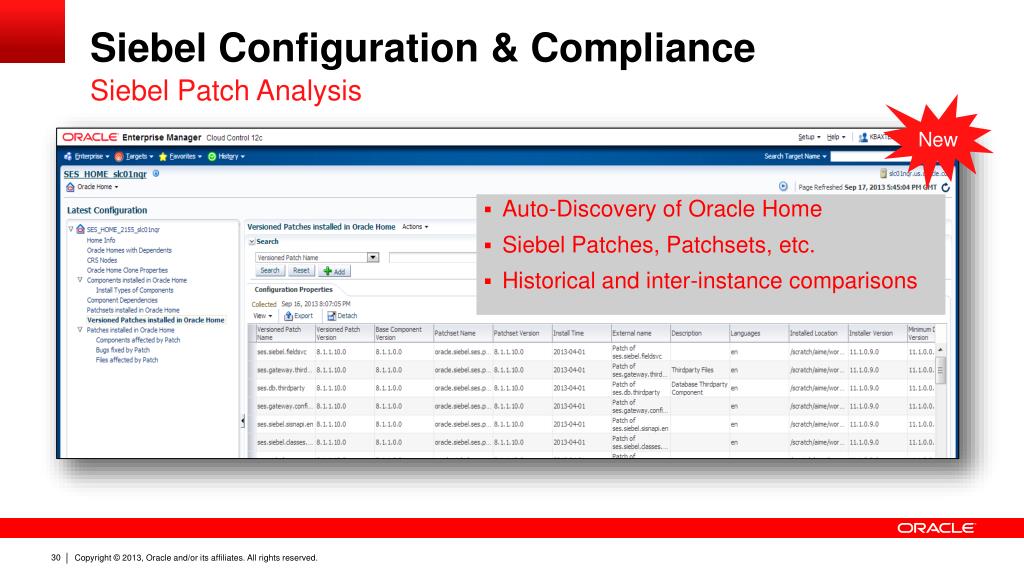Click the green History clock icon

(x=212, y=157)
